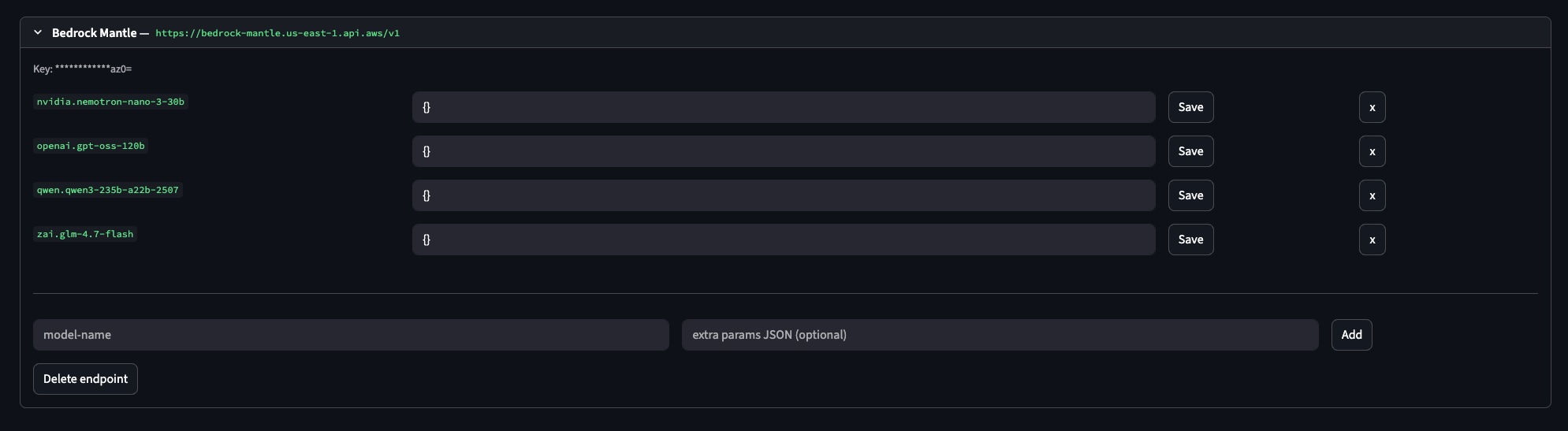Viewport: 1568px width, 431px height.
Task: Collapse the Bedrock Mantle endpoint section
Action: point(38,32)
